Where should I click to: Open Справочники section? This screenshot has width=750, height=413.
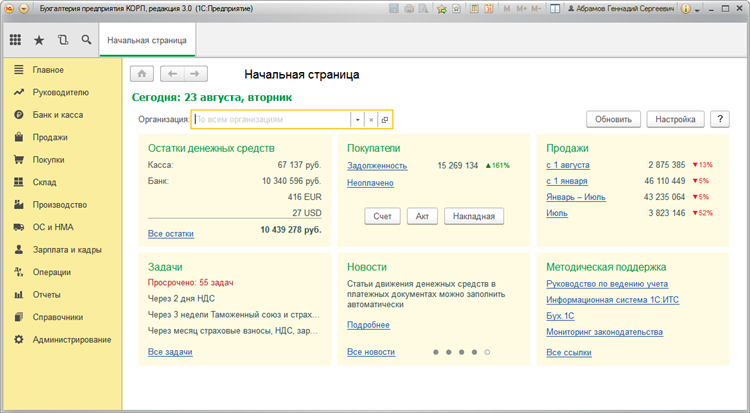(x=58, y=317)
